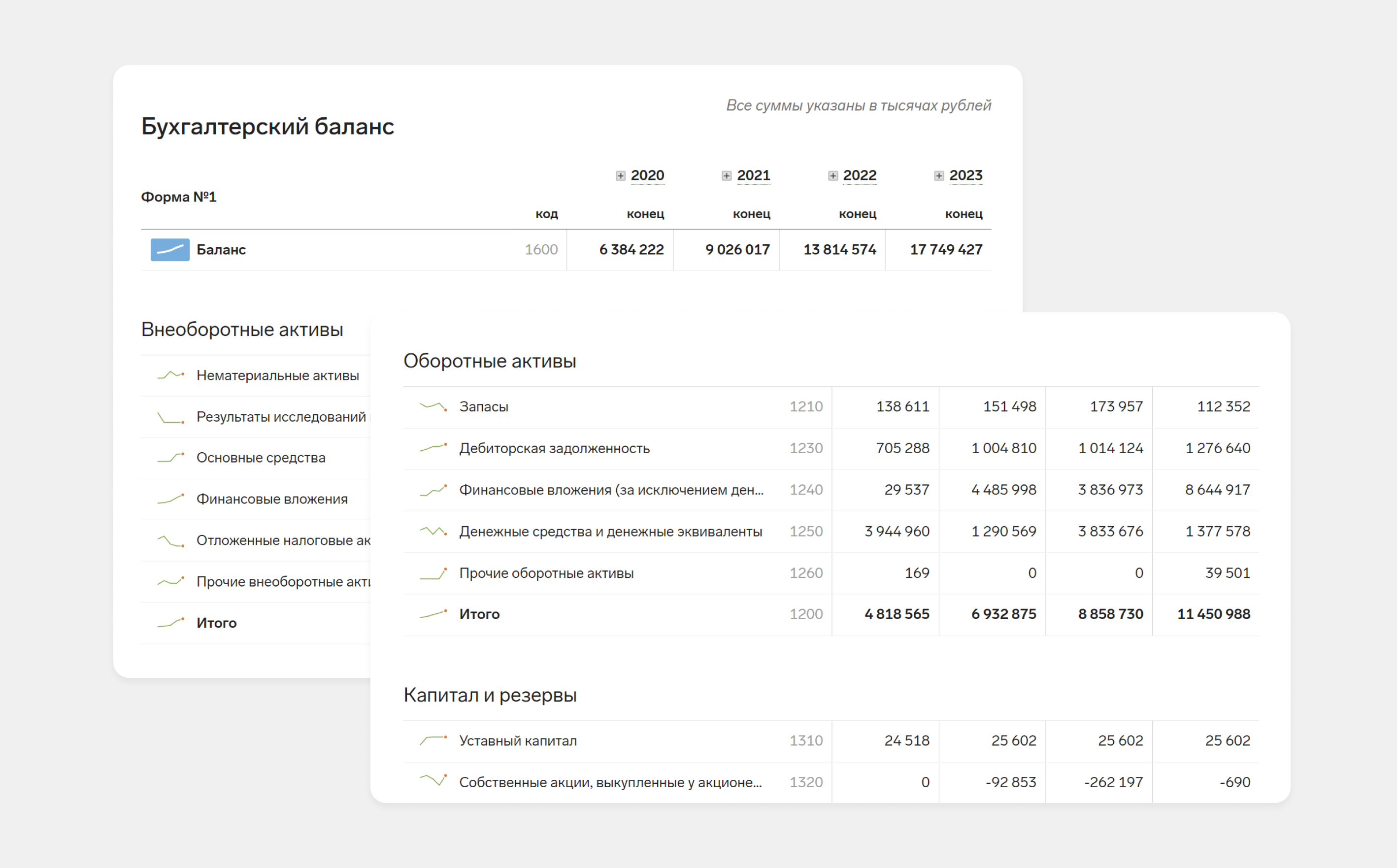The height and width of the screenshot is (868, 1397).
Task: Select Уставный капитал row label
Action: point(518,741)
